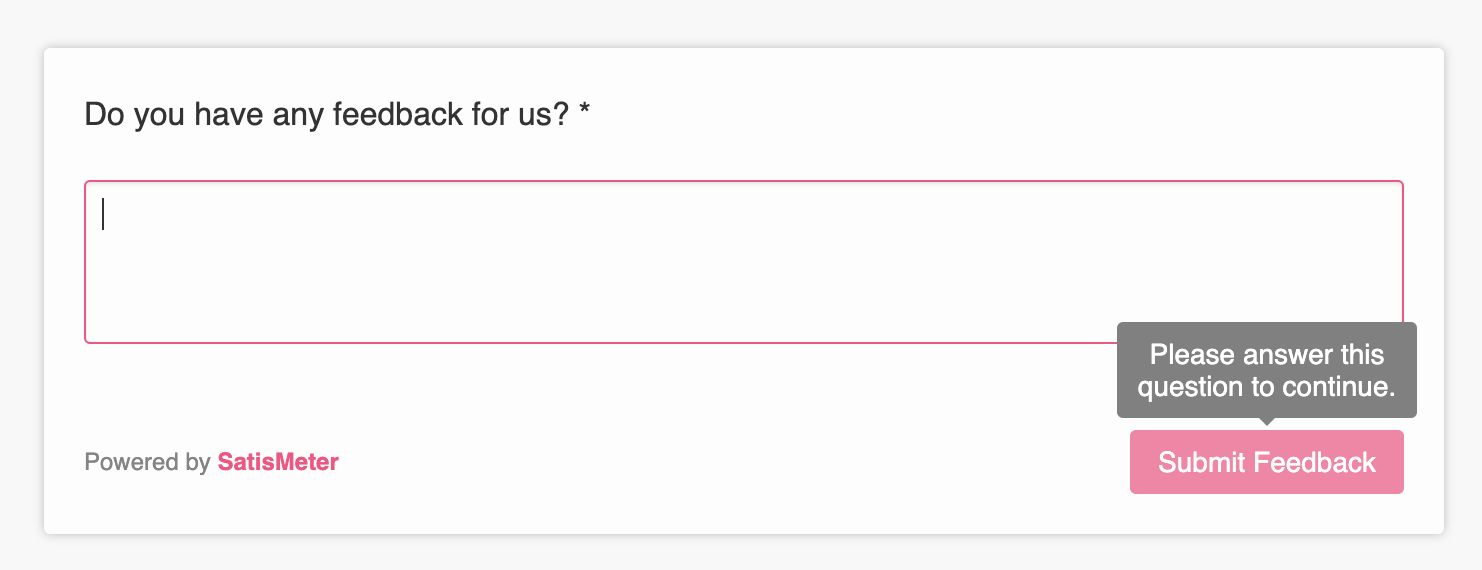Place cursor inside the pink-bordered textbox
The image size is (1482, 570).
pos(744,262)
